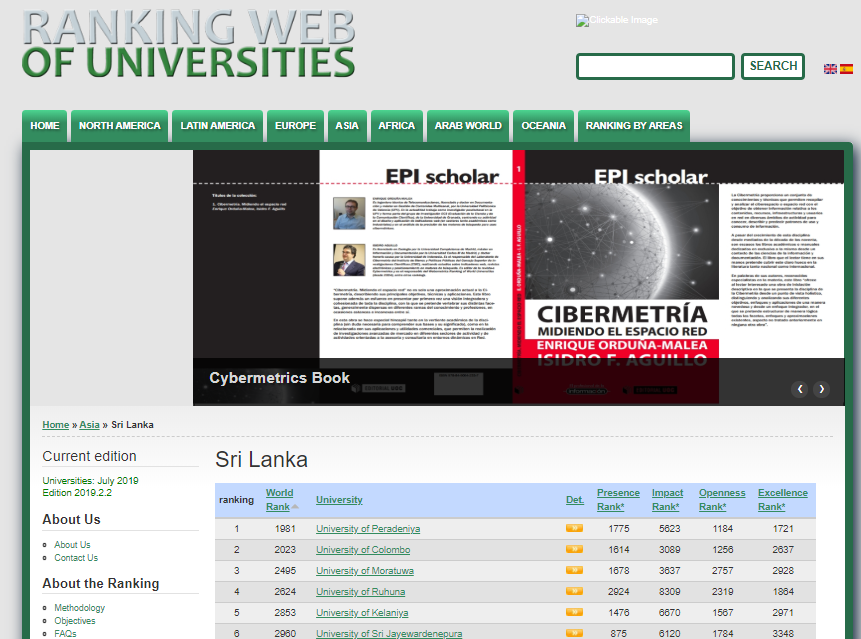Open the Asia menu tab
Viewport: 861px width, 639px height.
pos(347,126)
